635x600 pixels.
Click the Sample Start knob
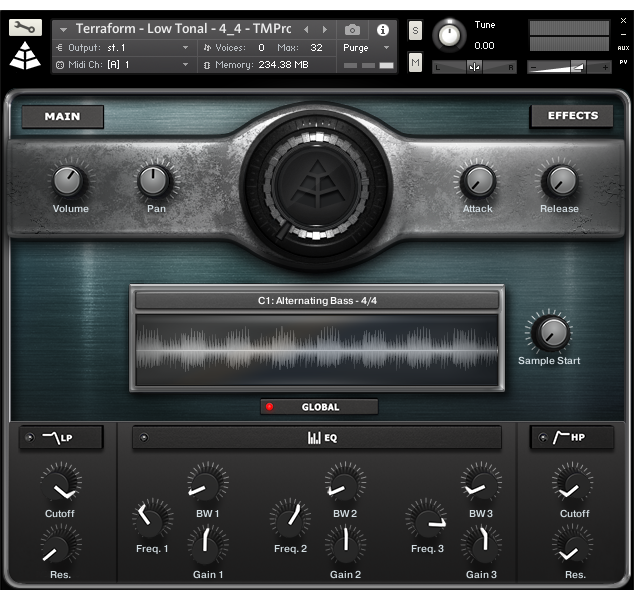point(550,333)
